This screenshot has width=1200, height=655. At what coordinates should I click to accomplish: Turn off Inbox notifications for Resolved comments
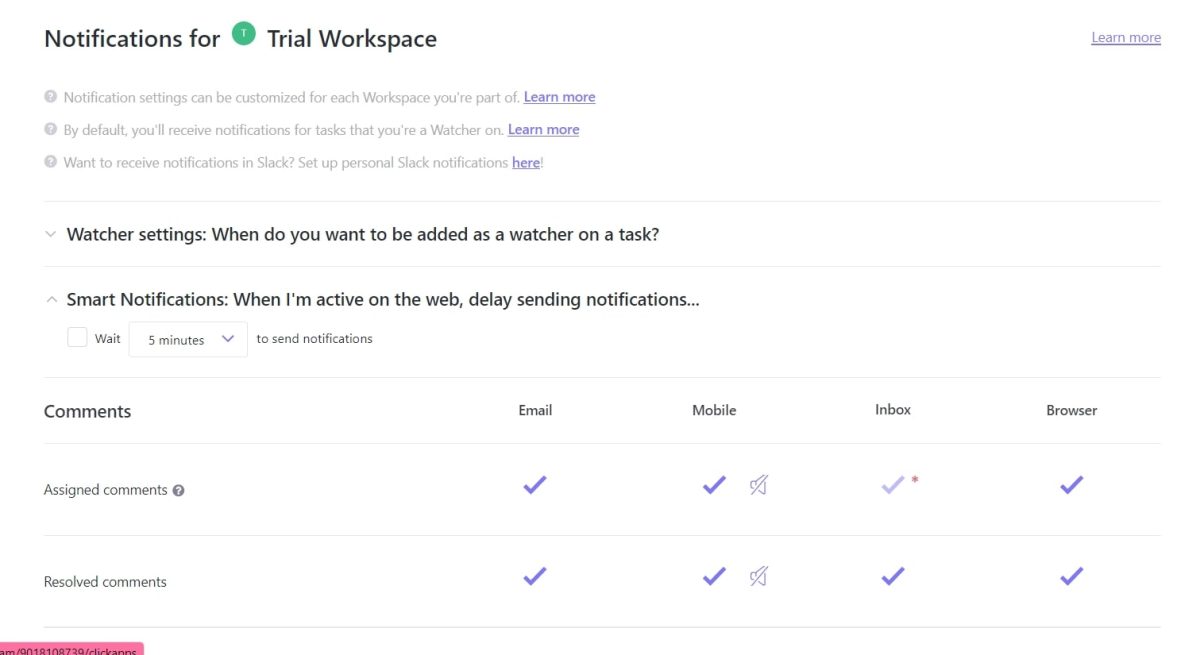click(x=892, y=576)
